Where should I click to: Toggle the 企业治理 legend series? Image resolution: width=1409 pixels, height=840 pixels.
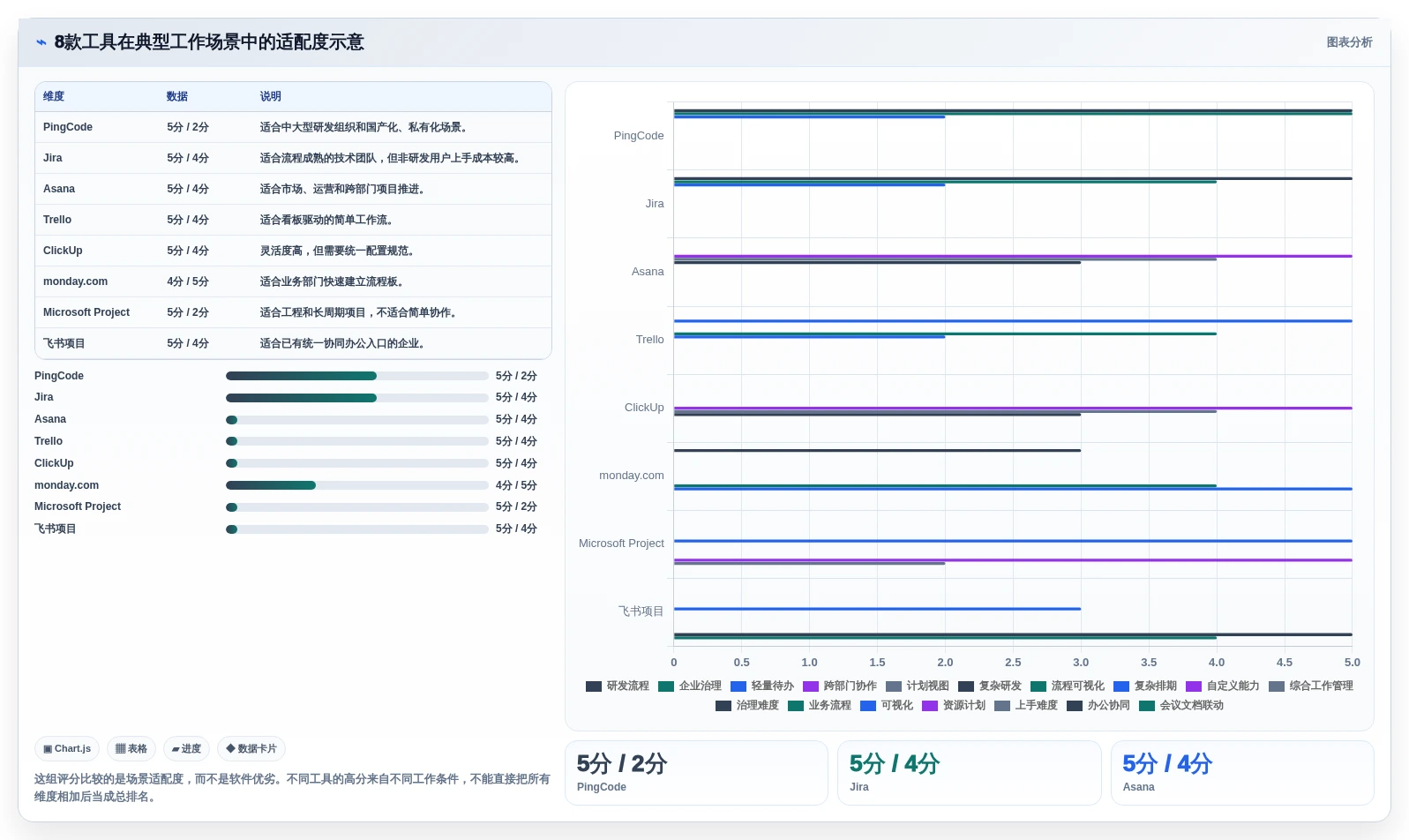tap(690, 686)
